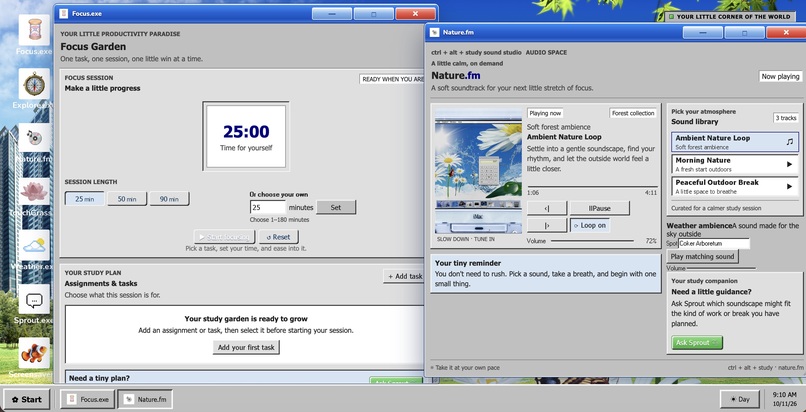Viewport: 806px width, 412px height.
Task: Switch to Focus.exe in the taskbar
Action: [87, 399]
